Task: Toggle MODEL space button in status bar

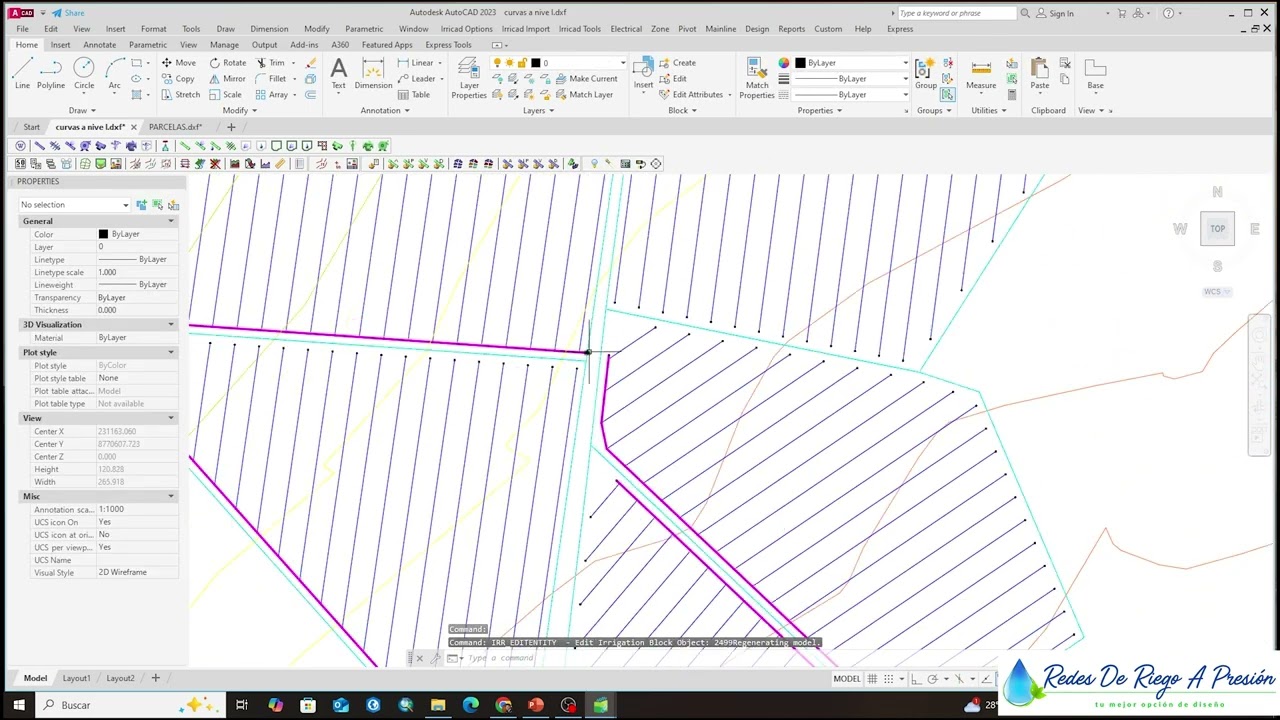Action: click(x=847, y=679)
